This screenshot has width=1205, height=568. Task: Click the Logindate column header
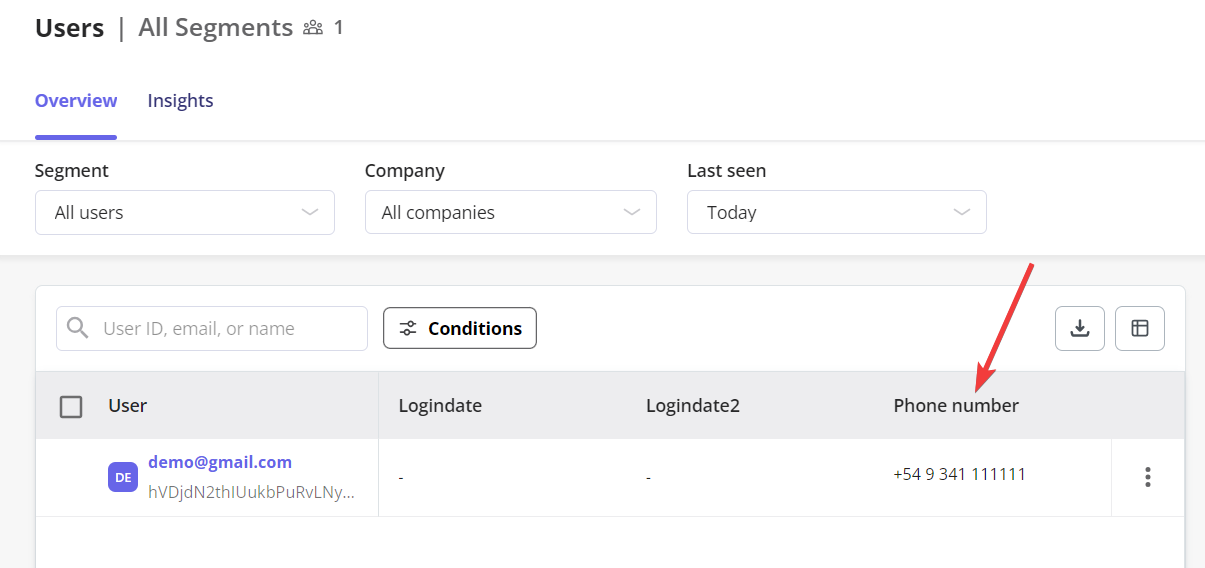tap(440, 406)
